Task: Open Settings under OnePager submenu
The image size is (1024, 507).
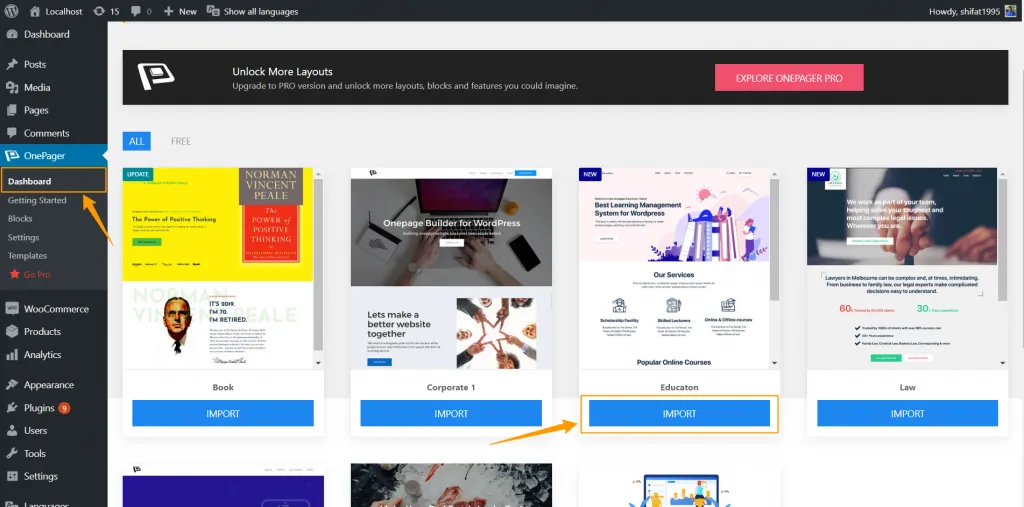Action: pos(24,237)
